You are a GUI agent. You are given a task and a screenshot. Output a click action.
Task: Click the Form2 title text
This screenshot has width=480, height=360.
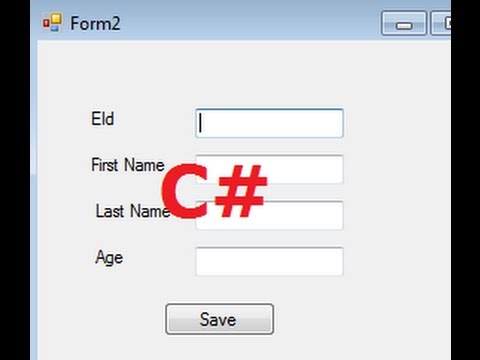(95, 24)
